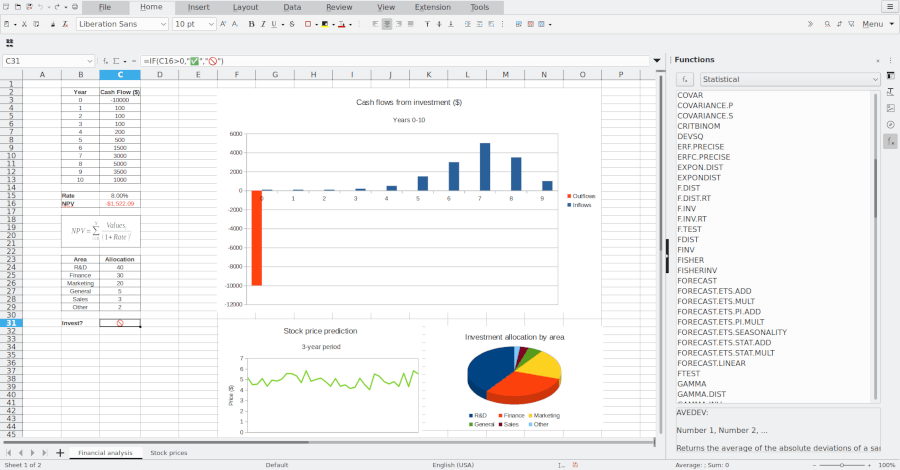The height and width of the screenshot is (470, 900).
Task: Close the Functions sidebar panel
Action: pyautogui.click(x=878, y=60)
